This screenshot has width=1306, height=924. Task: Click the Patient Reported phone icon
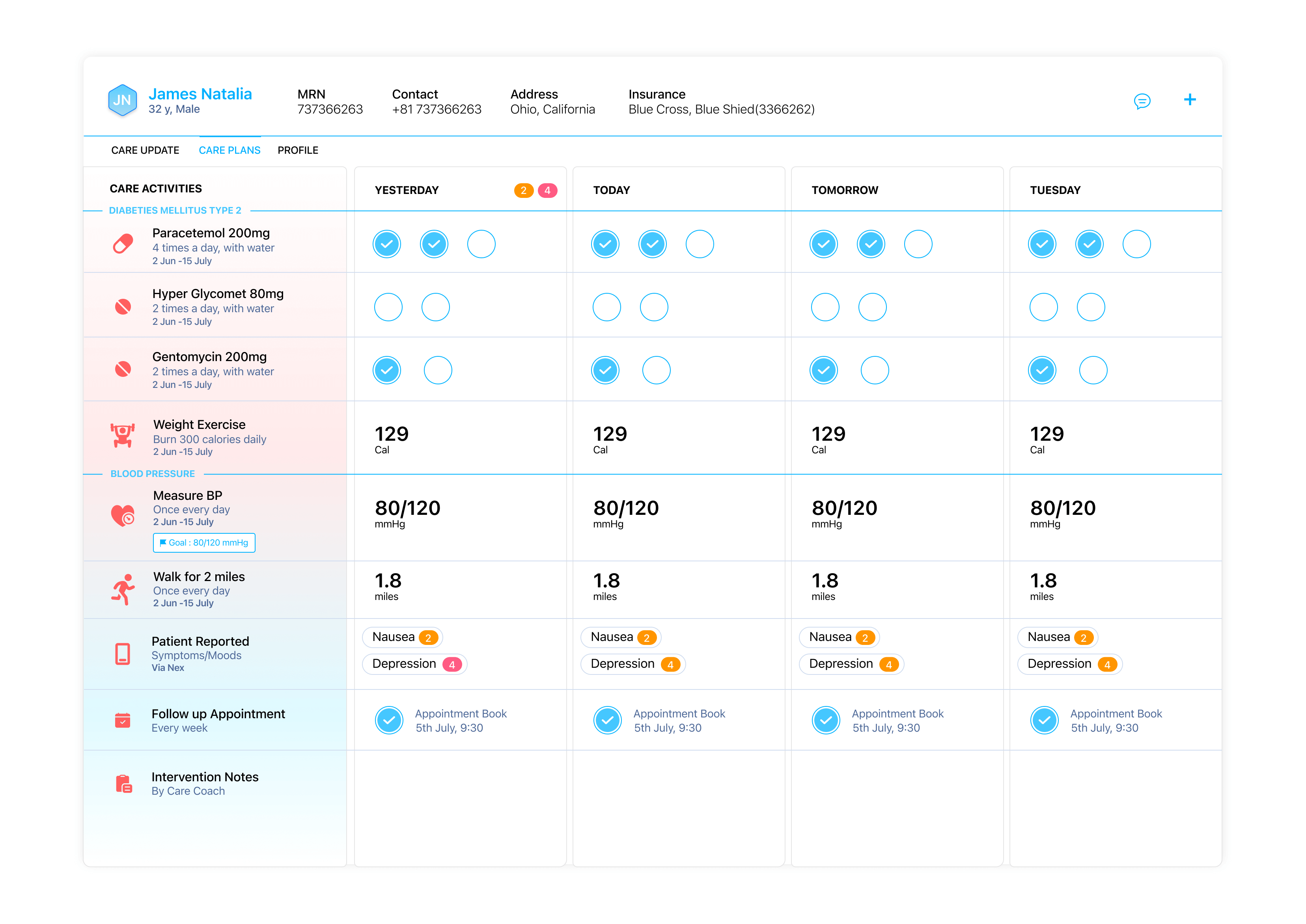[x=123, y=654]
